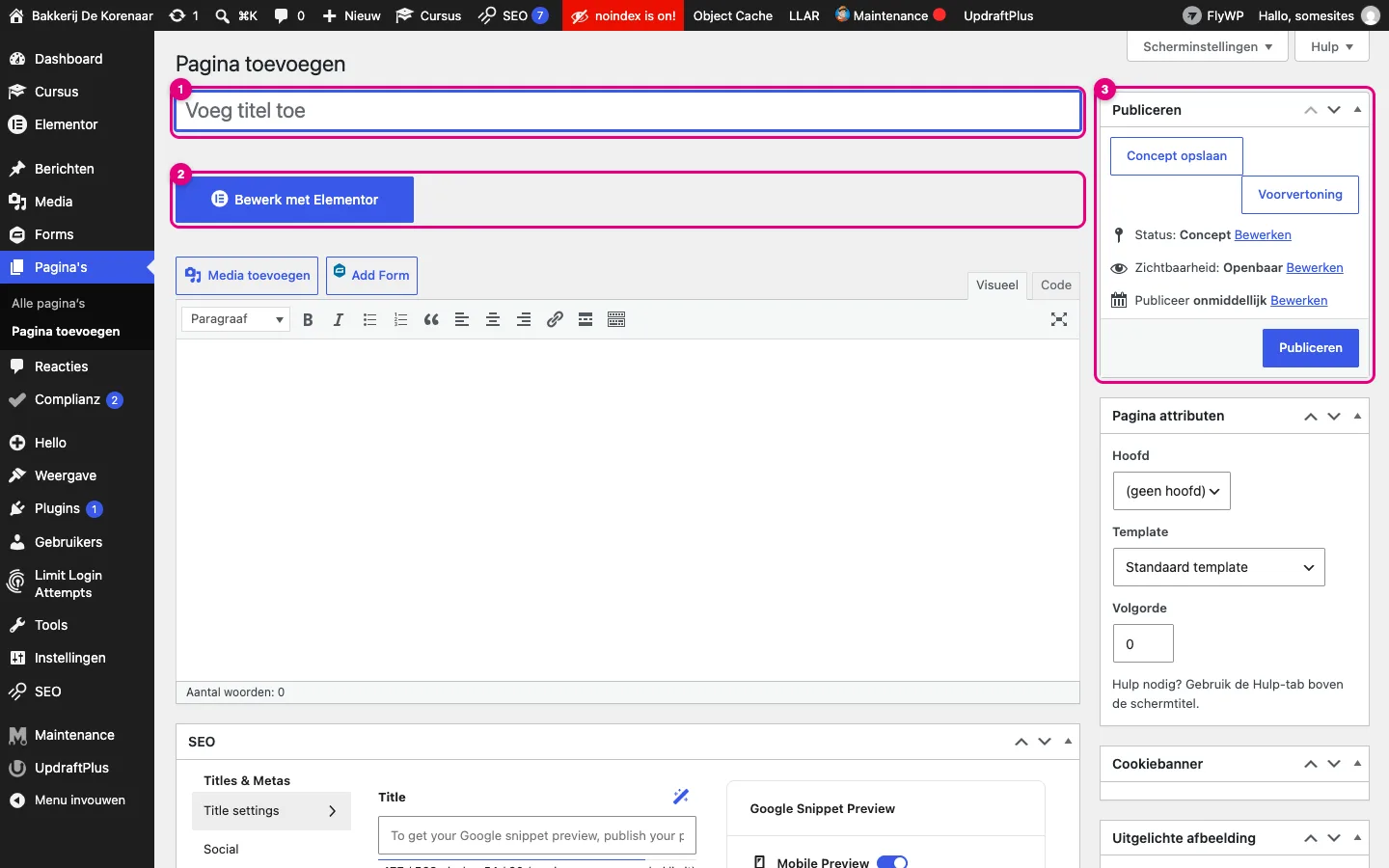Open Voorvertoning preview
This screenshot has height=868, width=1389.
pyautogui.click(x=1300, y=195)
